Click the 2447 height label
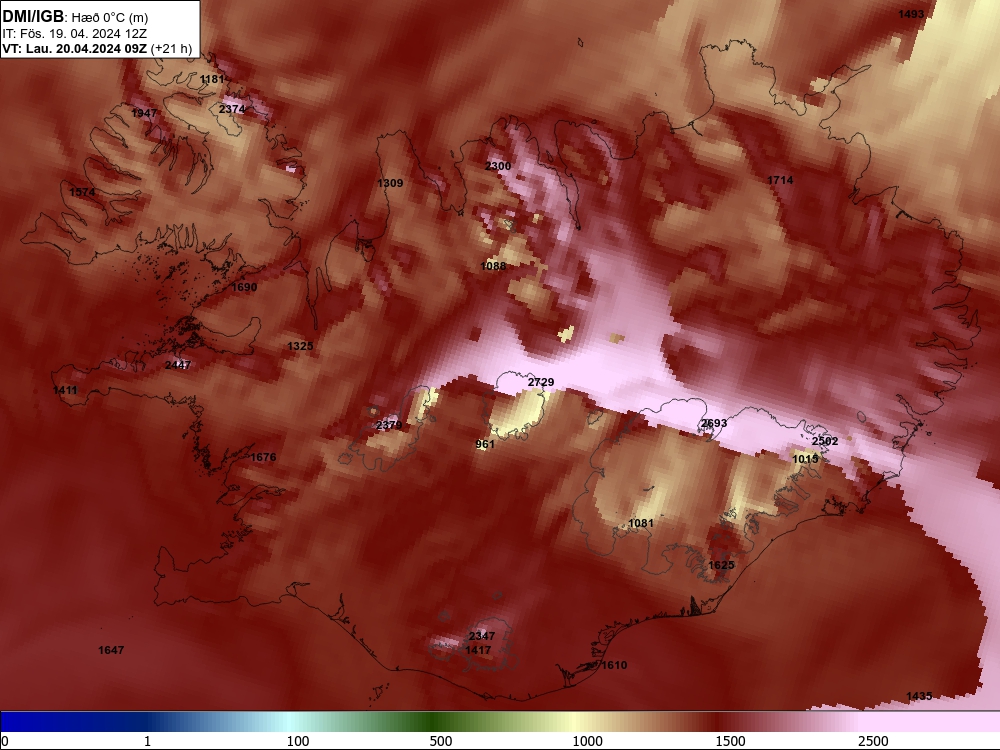 (x=178, y=365)
